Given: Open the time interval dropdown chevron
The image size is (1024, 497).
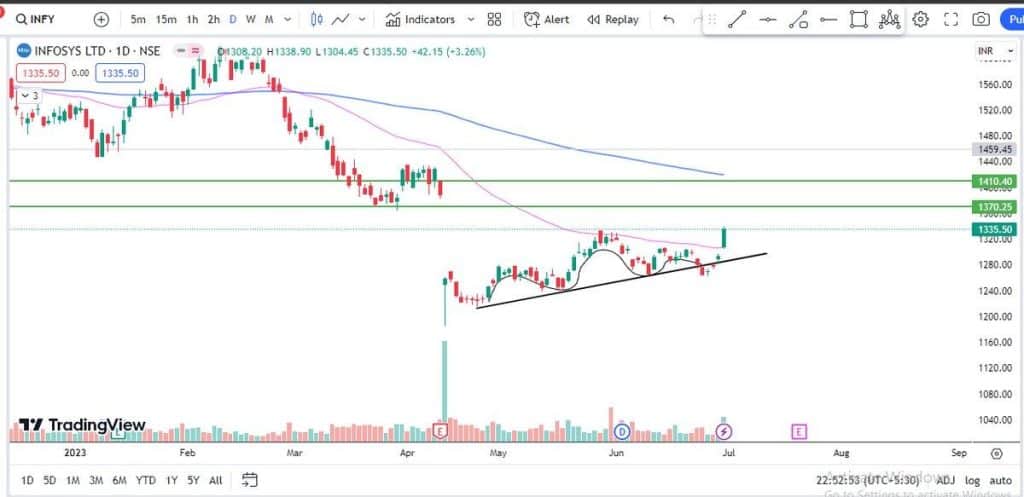Looking at the screenshot, I should (x=288, y=20).
